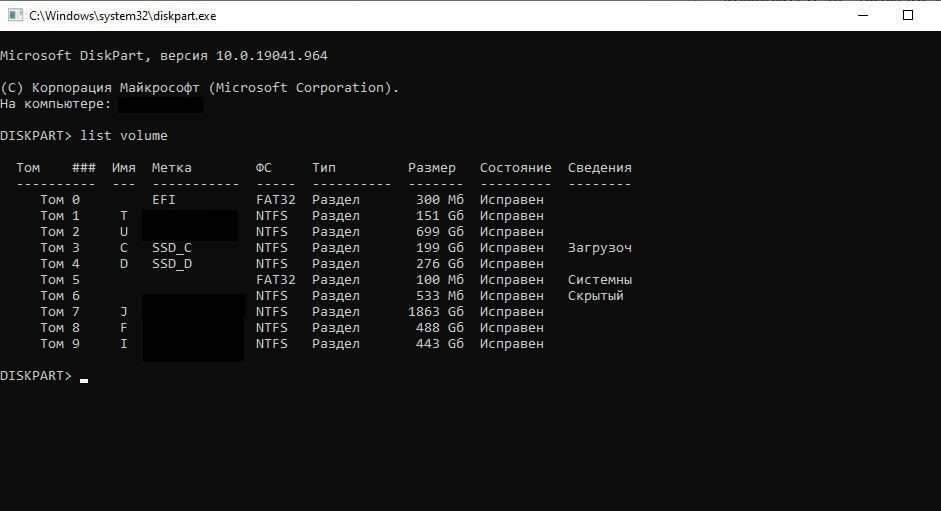Click the Том 9 row letter I

[x=124, y=343]
